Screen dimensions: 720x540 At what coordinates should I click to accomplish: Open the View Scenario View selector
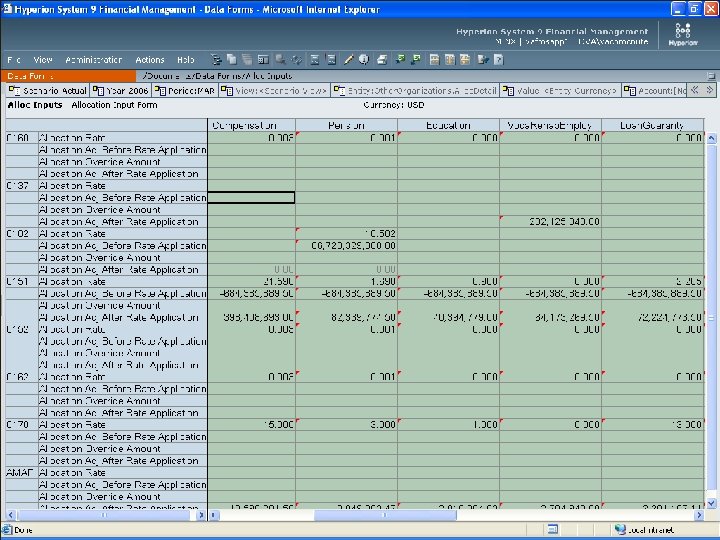coord(275,90)
